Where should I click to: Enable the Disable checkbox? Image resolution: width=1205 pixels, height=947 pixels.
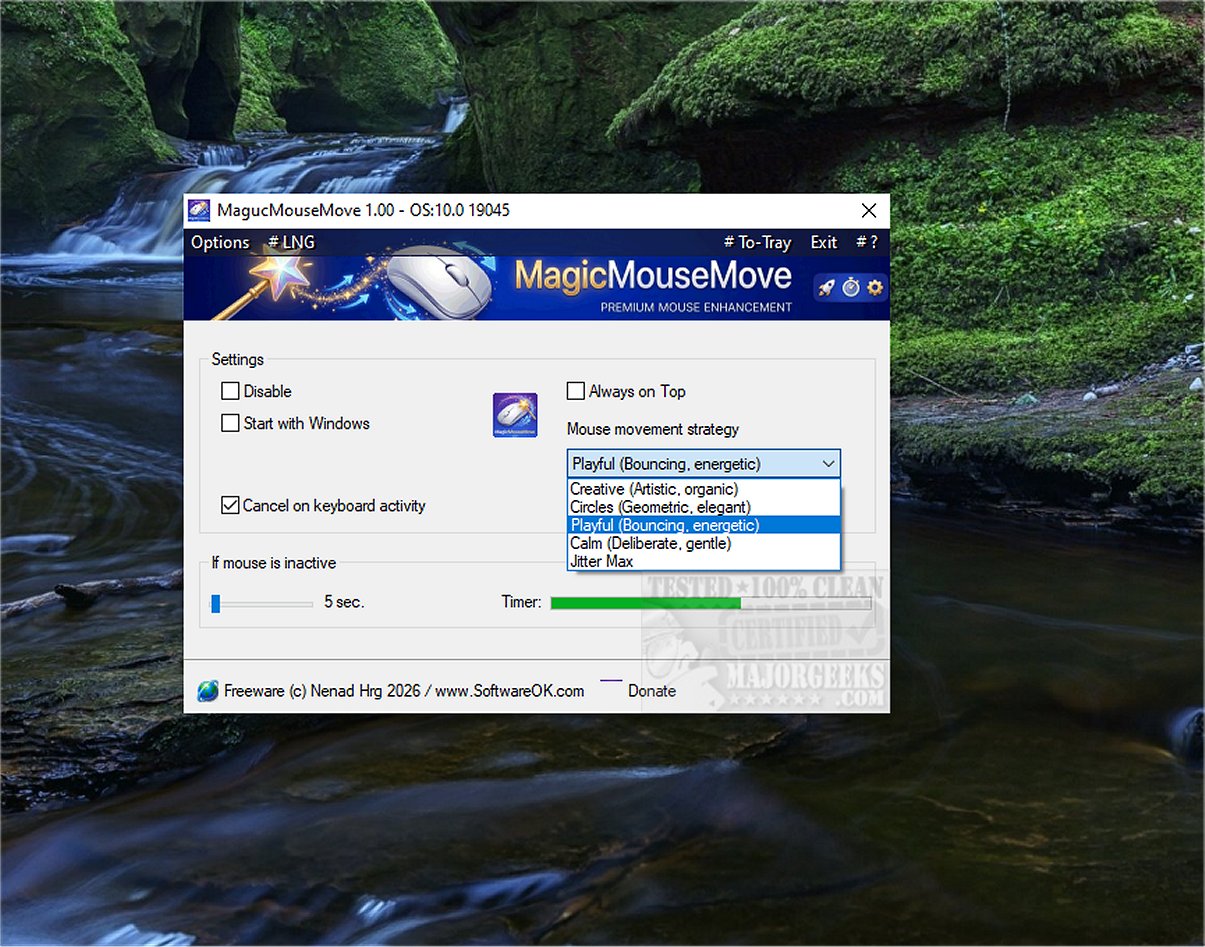click(230, 391)
